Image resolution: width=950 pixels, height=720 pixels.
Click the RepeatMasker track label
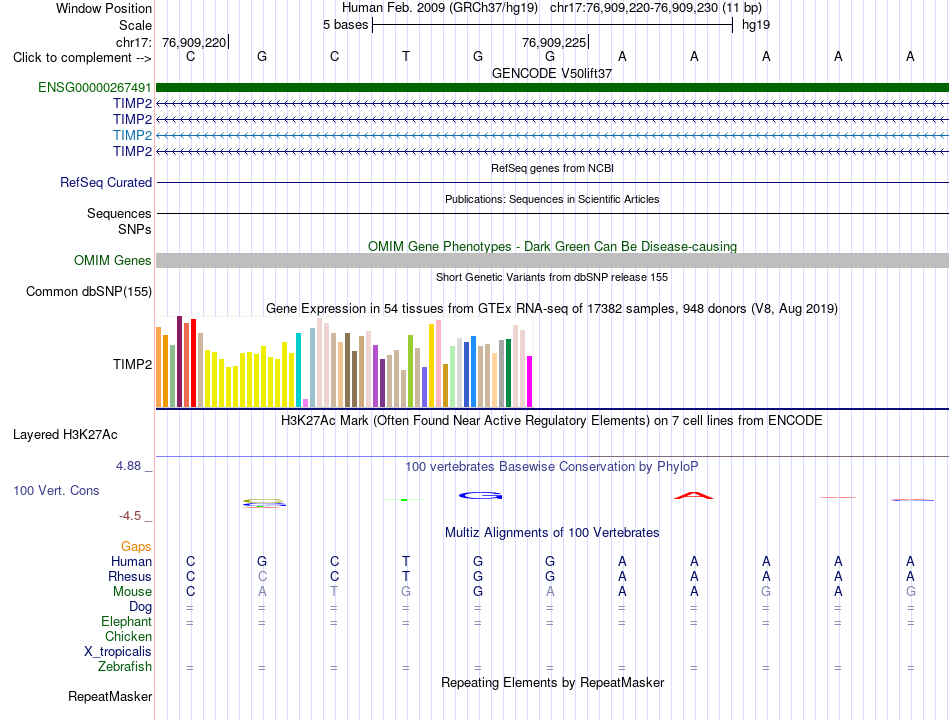click(x=110, y=696)
